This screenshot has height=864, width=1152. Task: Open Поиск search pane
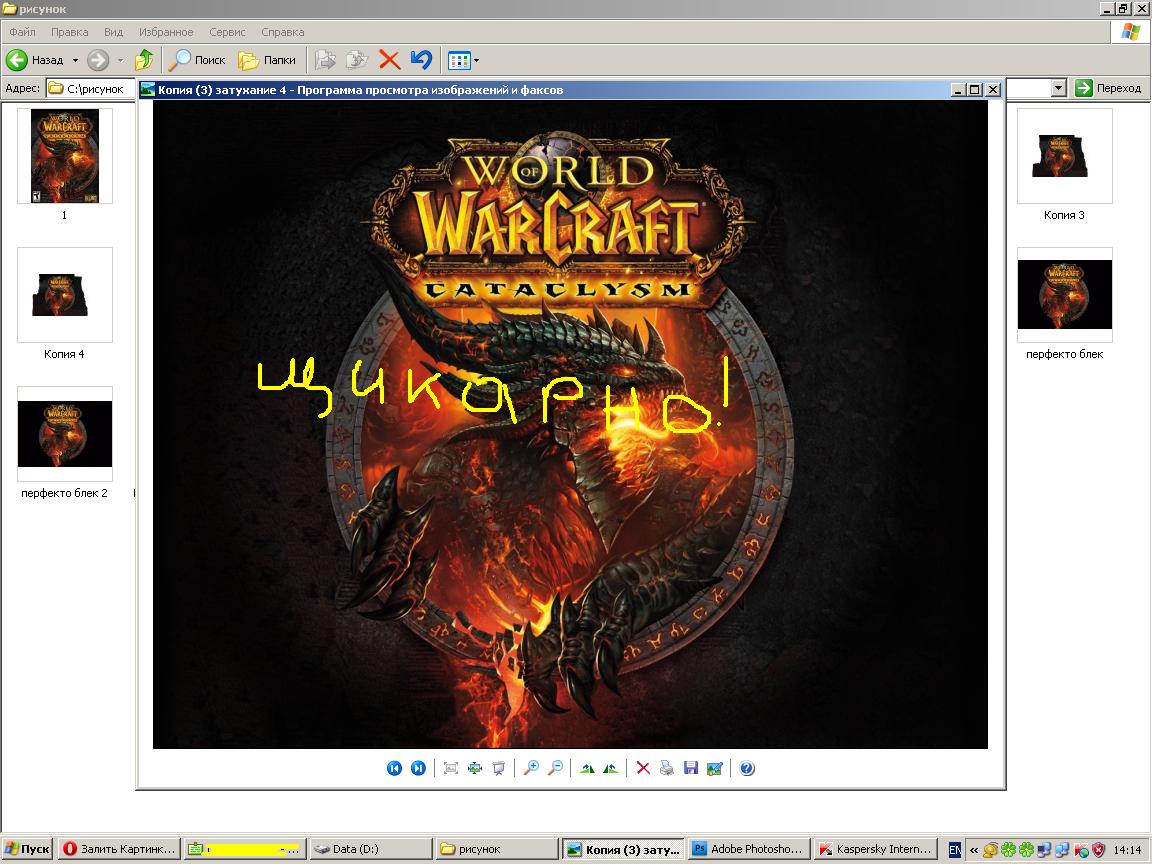(x=196, y=60)
